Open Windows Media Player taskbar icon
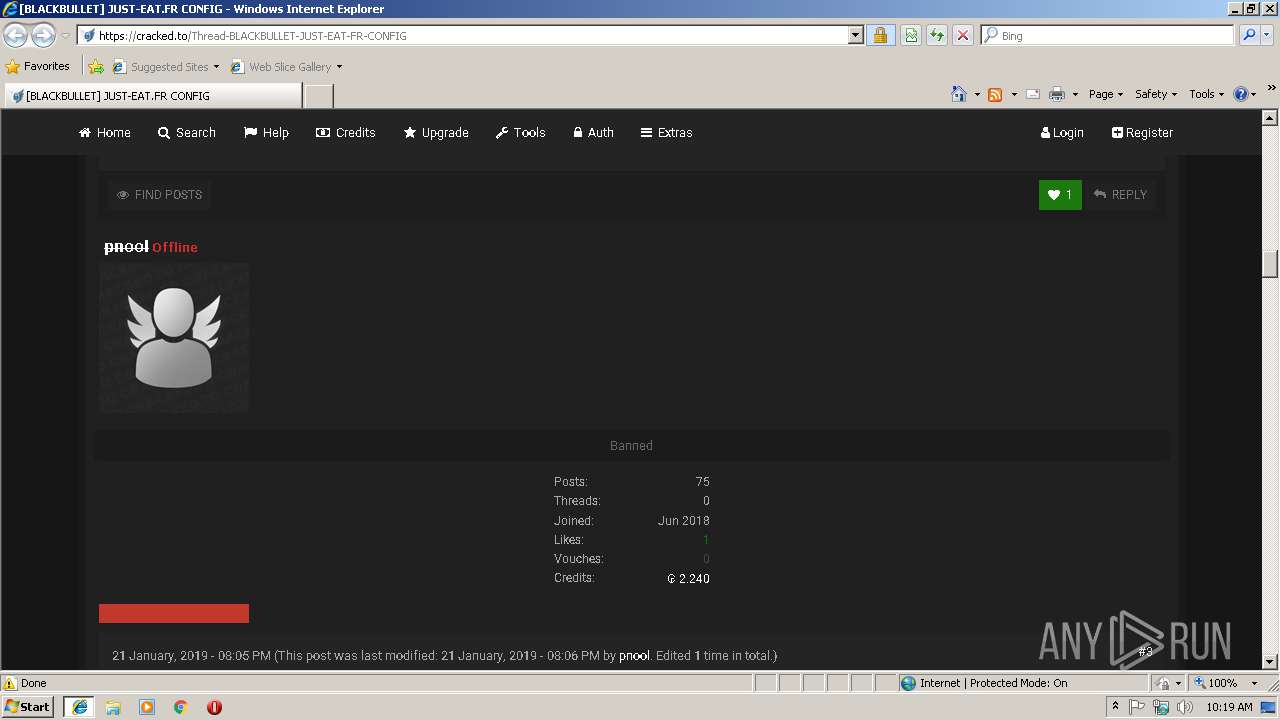The width and height of the screenshot is (1280, 720). (147, 707)
